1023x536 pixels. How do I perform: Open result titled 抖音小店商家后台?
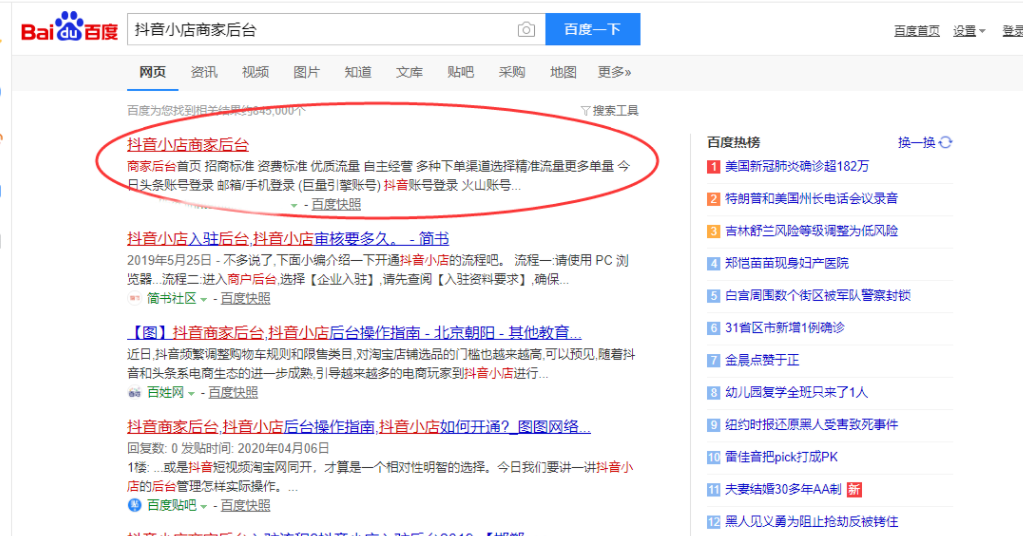(188, 145)
